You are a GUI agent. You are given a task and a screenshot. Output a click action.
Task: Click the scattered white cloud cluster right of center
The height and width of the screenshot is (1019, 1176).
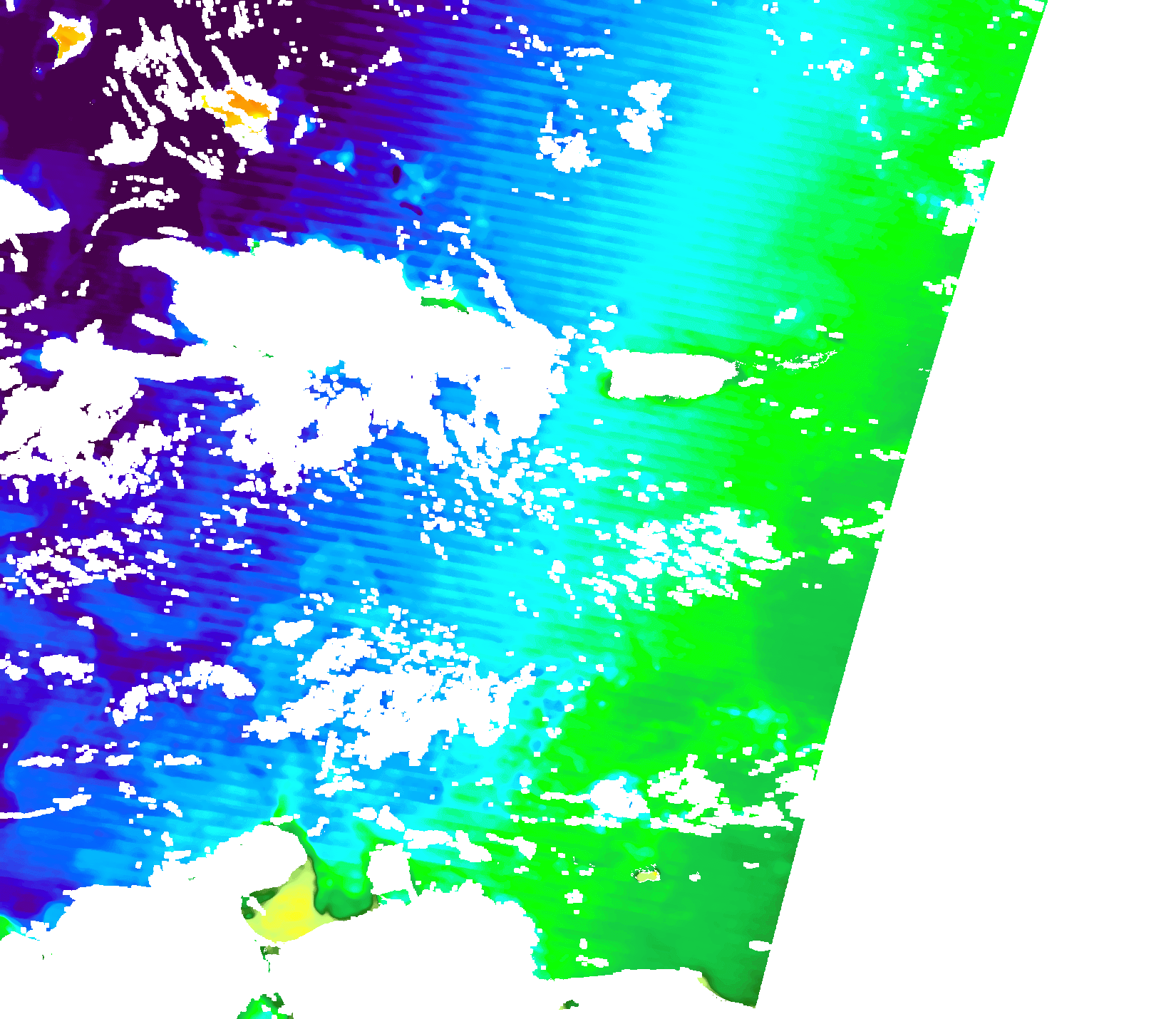[x=698, y=549]
